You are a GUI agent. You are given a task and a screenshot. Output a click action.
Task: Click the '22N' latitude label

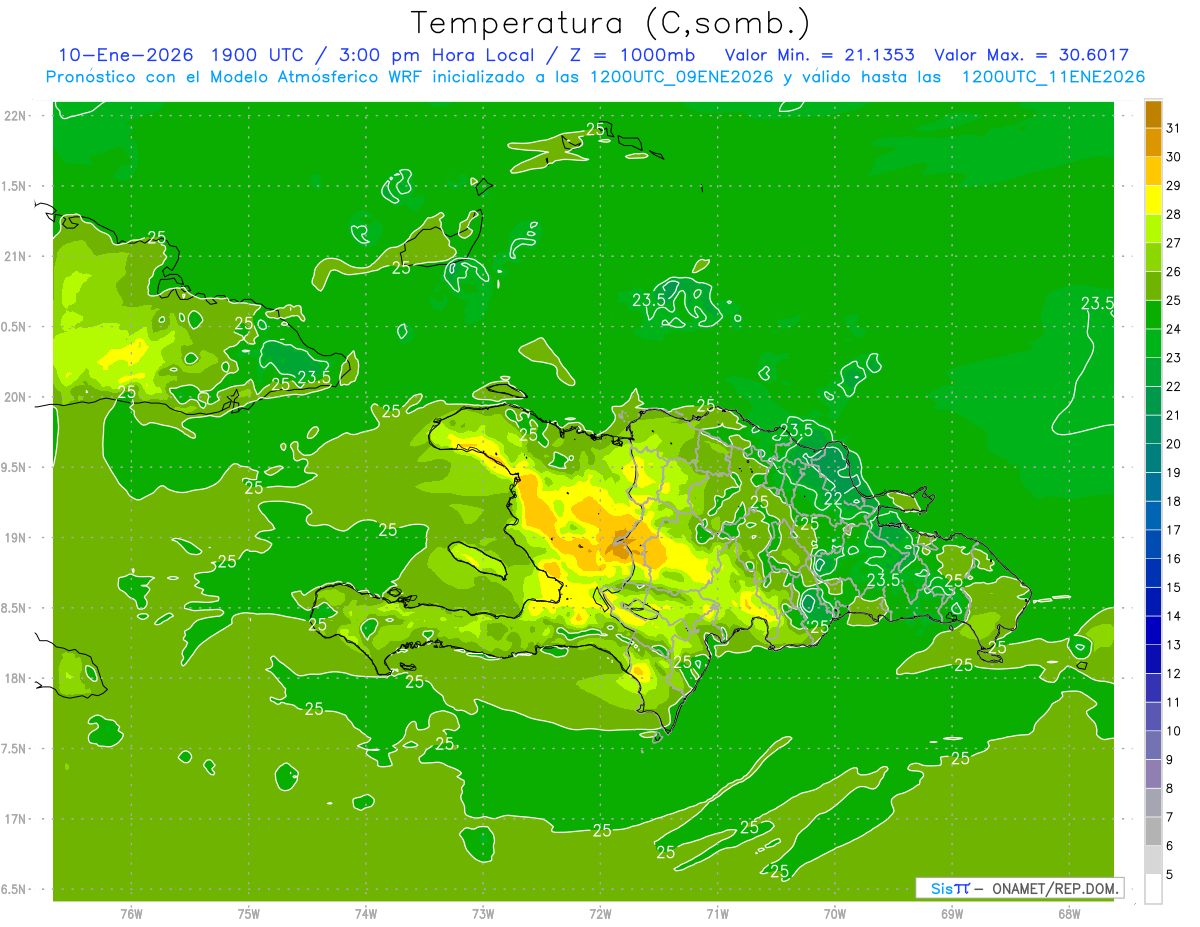pyautogui.click(x=14, y=115)
